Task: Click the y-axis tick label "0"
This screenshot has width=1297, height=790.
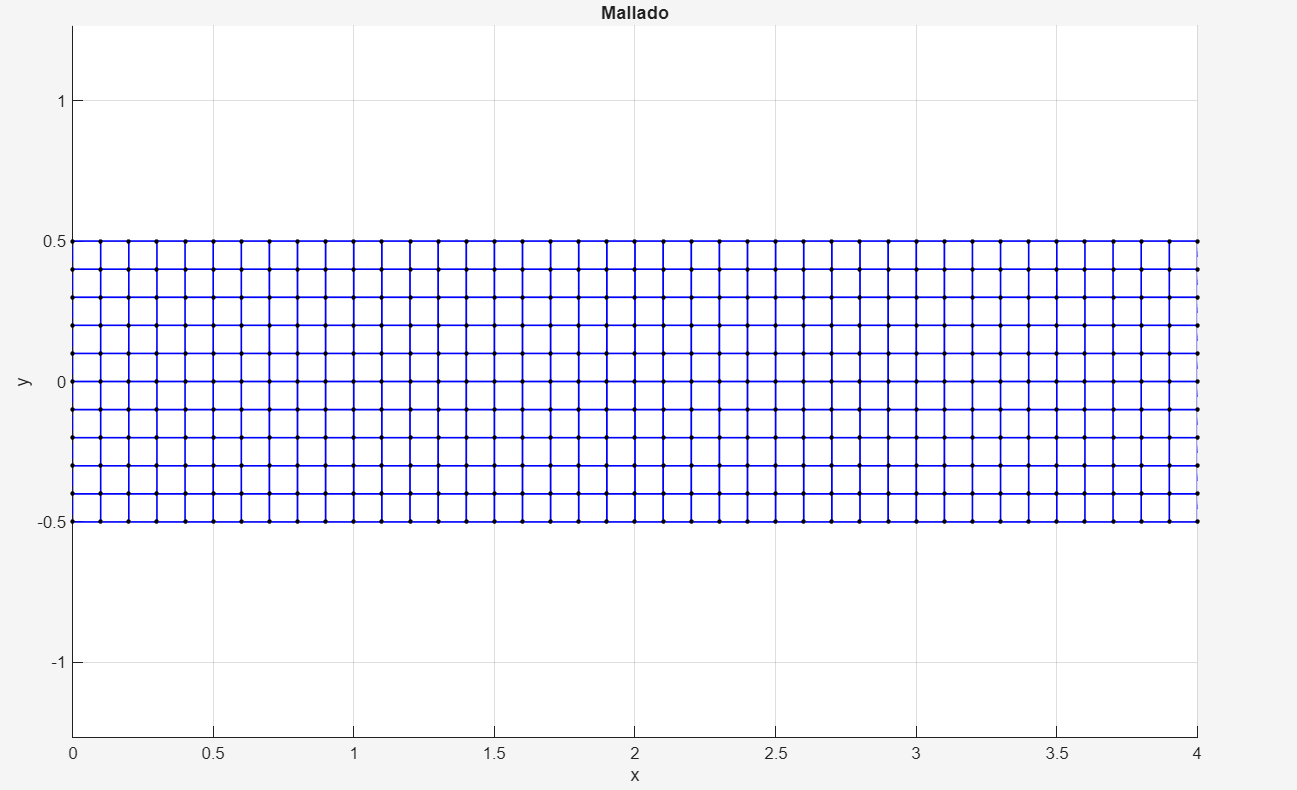Action: pyautogui.click(x=60, y=381)
